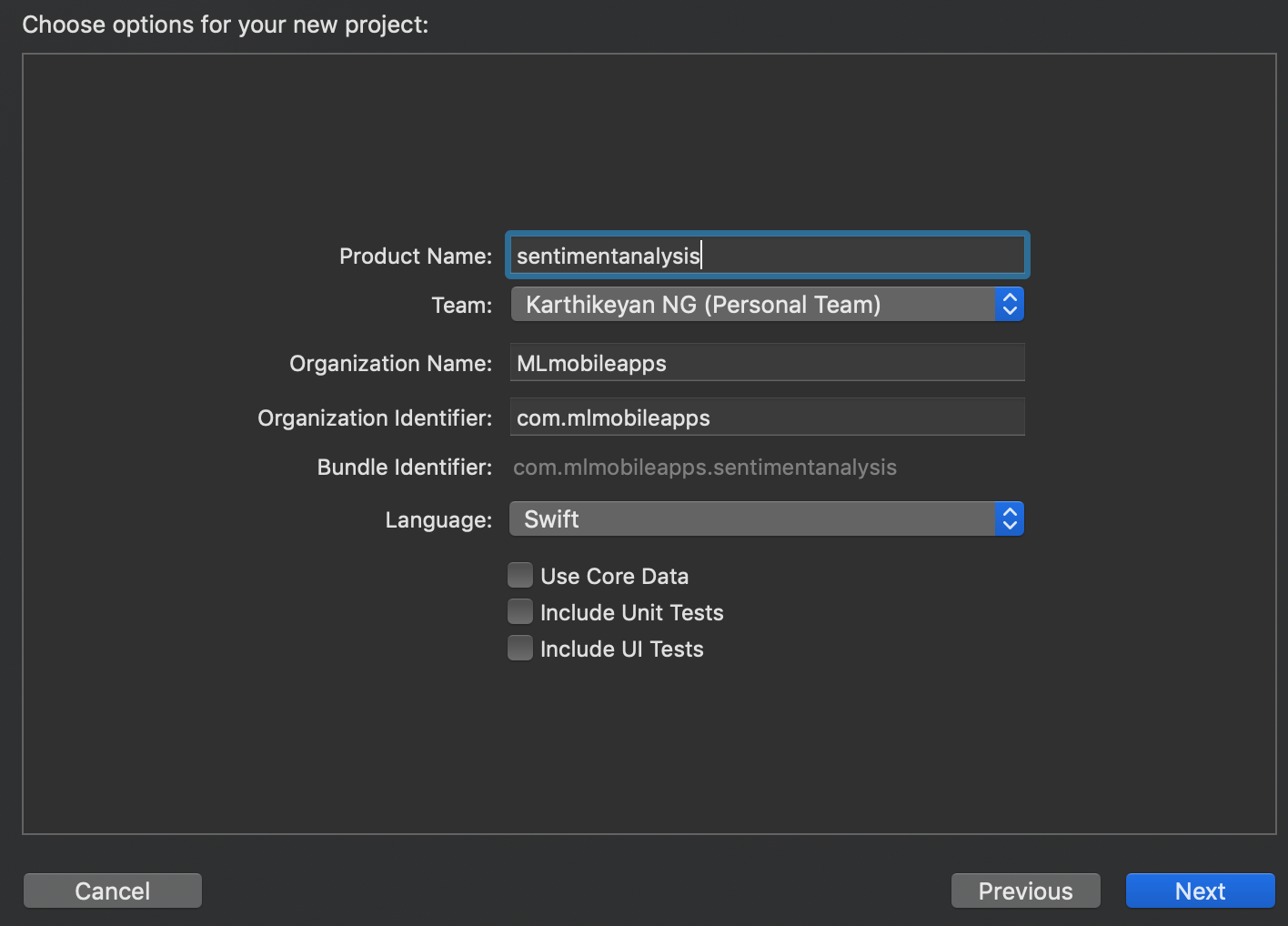
Task: Click the 'Language:' label
Action: pos(438,520)
